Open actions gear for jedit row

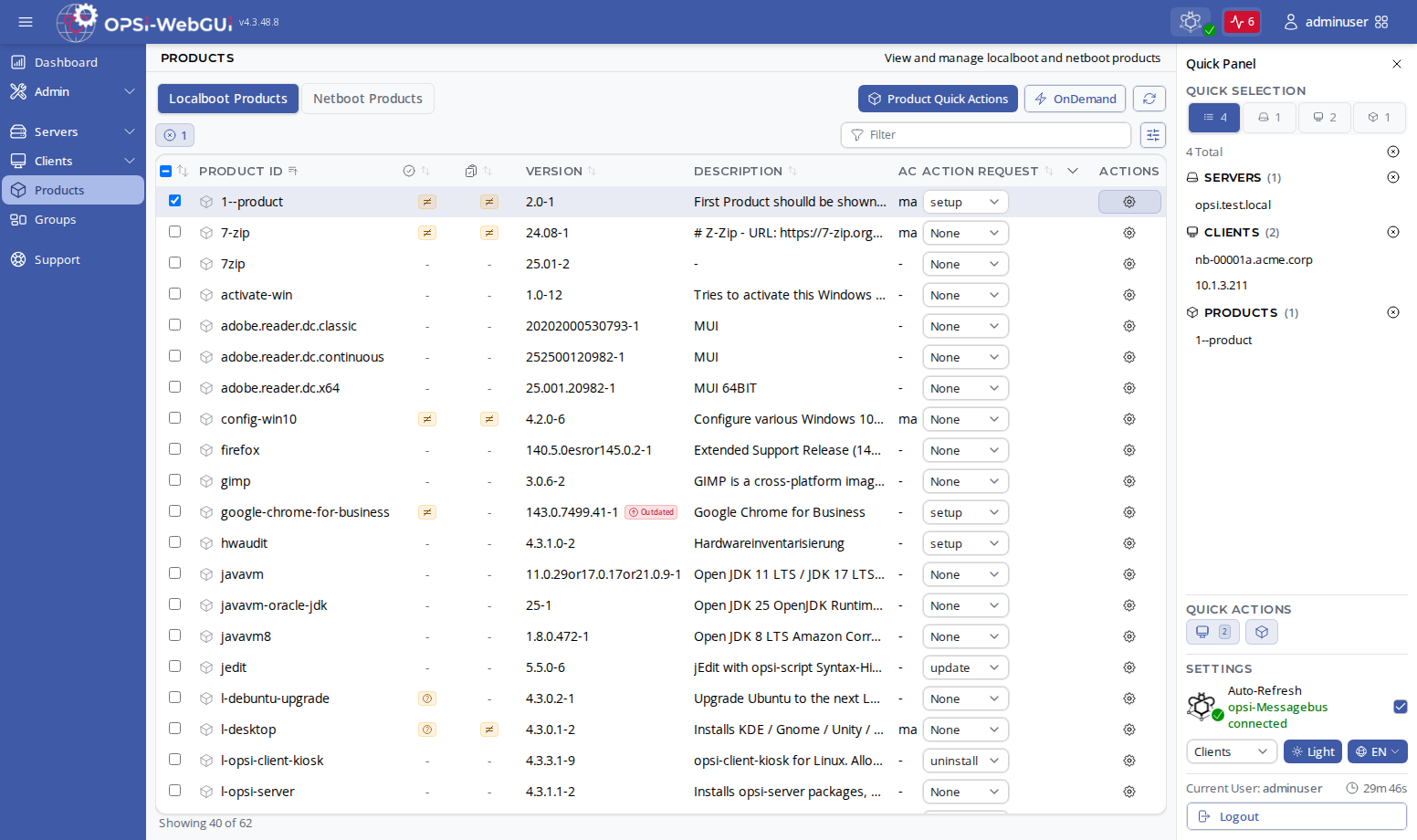(1129, 667)
